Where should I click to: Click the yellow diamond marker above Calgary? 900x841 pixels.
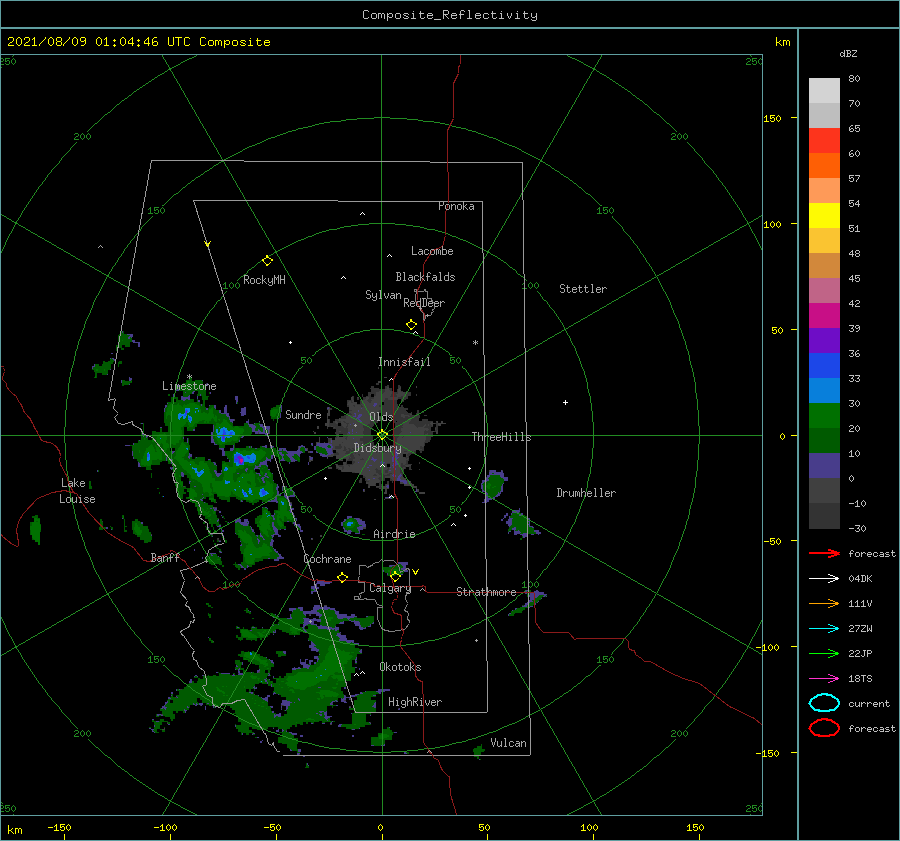pyautogui.click(x=395, y=576)
